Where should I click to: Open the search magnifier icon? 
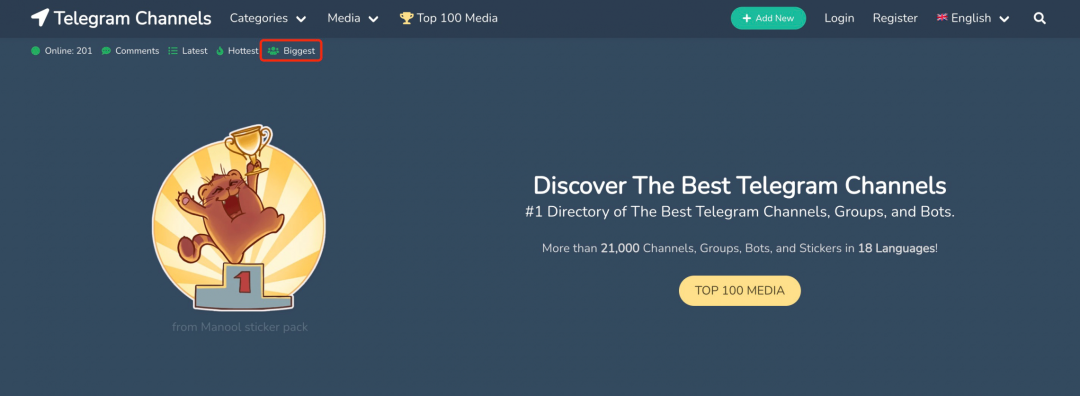pyautogui.click(x=1039, y=19)
